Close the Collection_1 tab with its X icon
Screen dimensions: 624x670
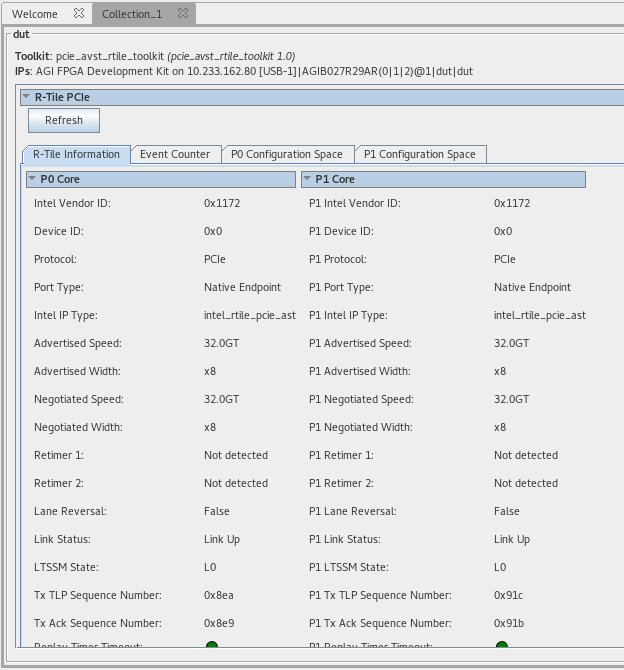(183, 13)
